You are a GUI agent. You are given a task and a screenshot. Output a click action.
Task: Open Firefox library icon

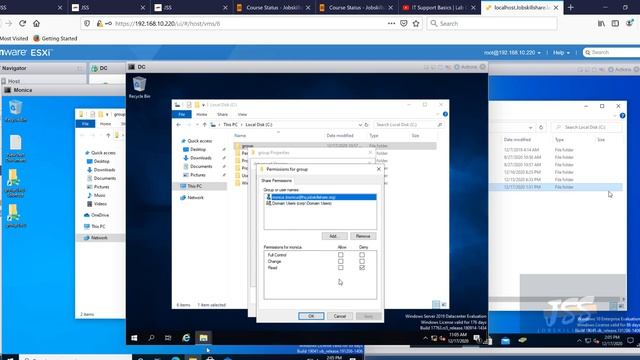[x=601, y=24]
